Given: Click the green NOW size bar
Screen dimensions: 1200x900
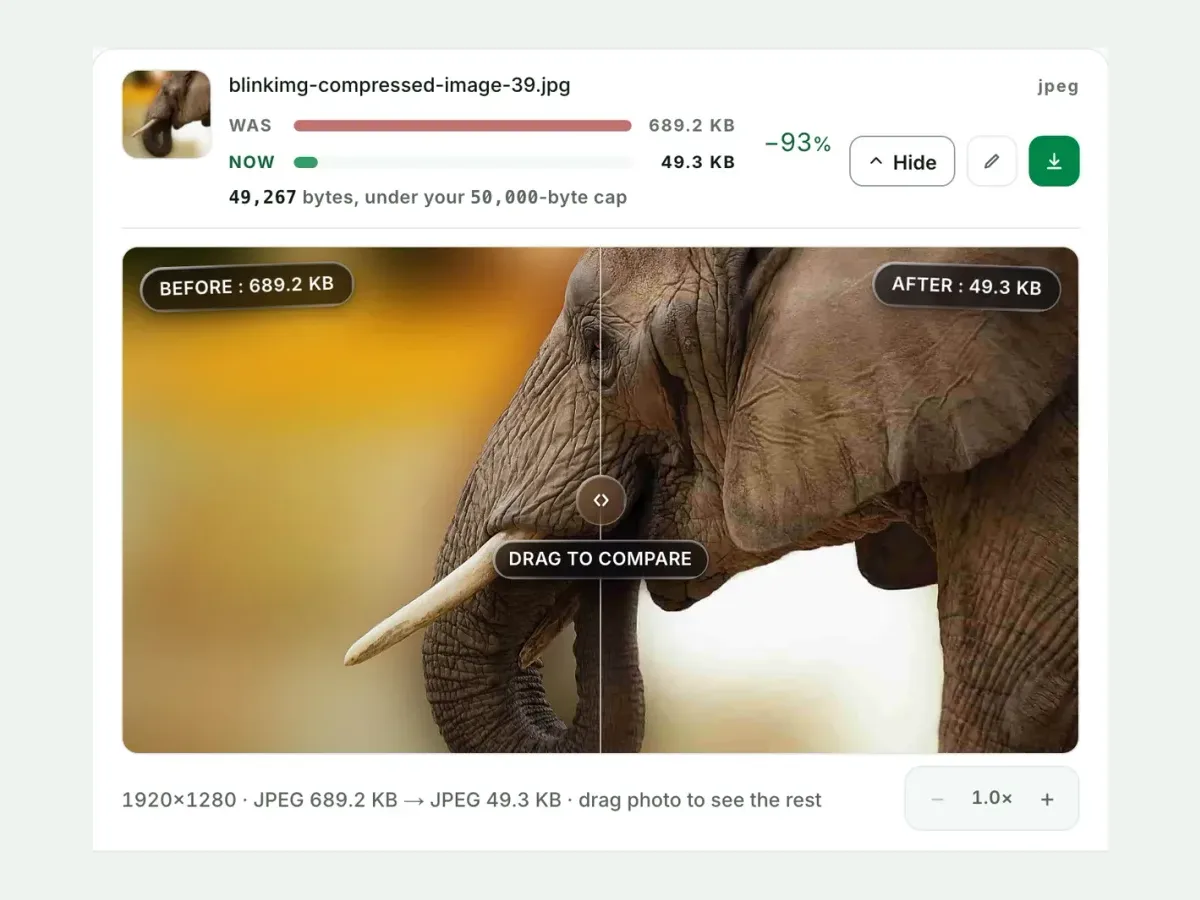Looking at the screenshot, I should click(306, 162).
